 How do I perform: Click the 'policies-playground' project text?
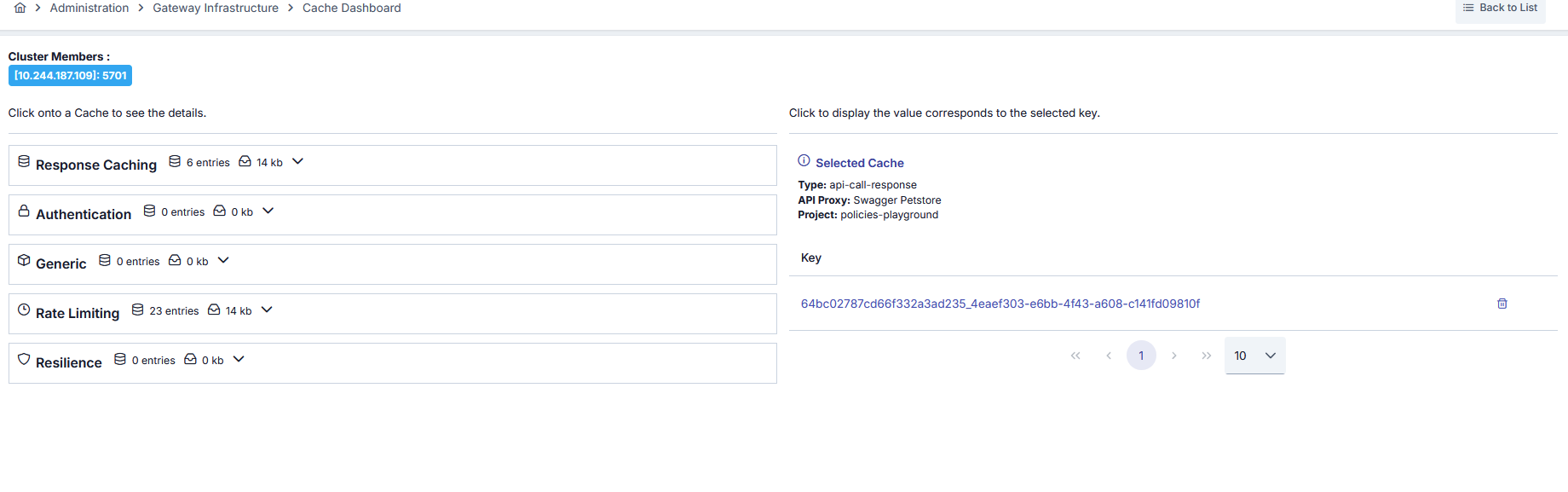tap(890, 215)
